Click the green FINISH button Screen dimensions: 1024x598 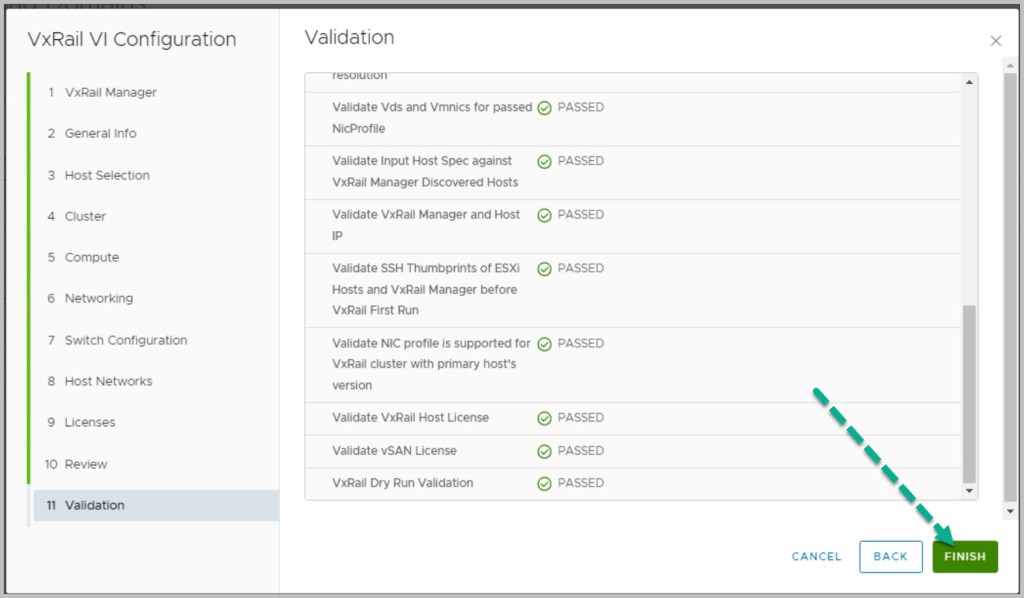964,557
